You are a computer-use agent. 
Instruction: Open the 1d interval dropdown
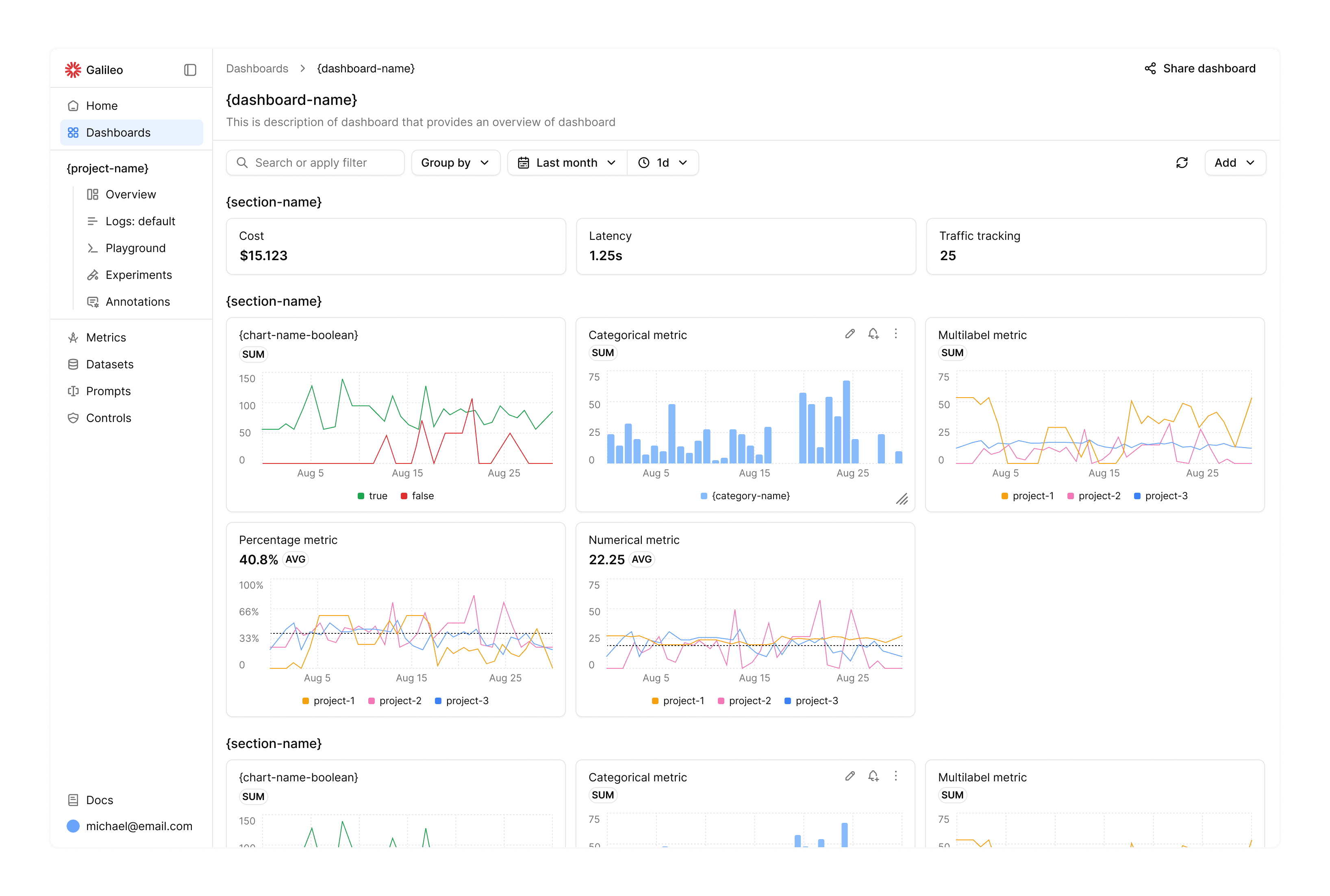[x=663, y=163]
